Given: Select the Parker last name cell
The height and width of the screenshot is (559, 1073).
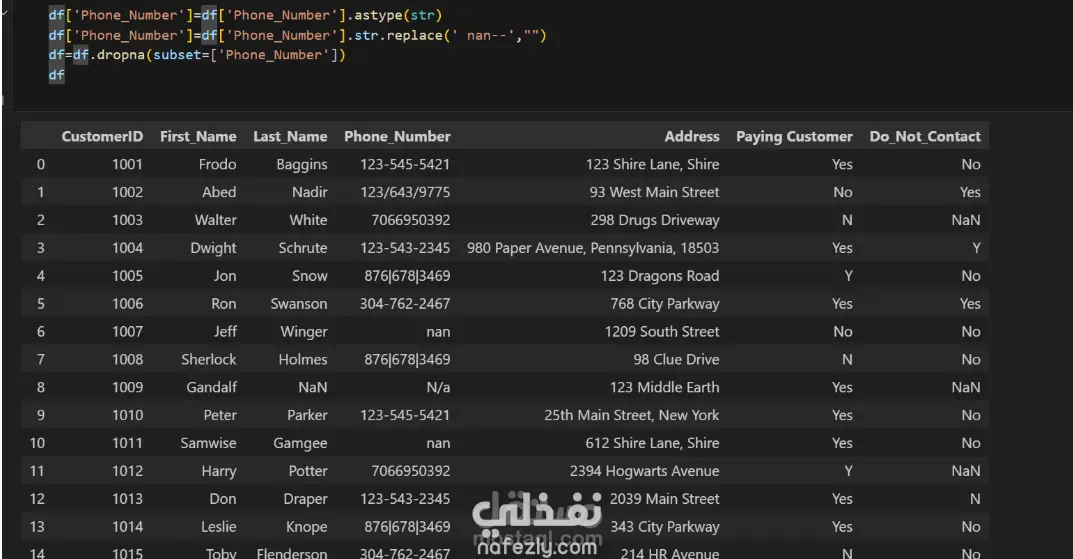Looking at the screenshot, I should tap(307, 415).
